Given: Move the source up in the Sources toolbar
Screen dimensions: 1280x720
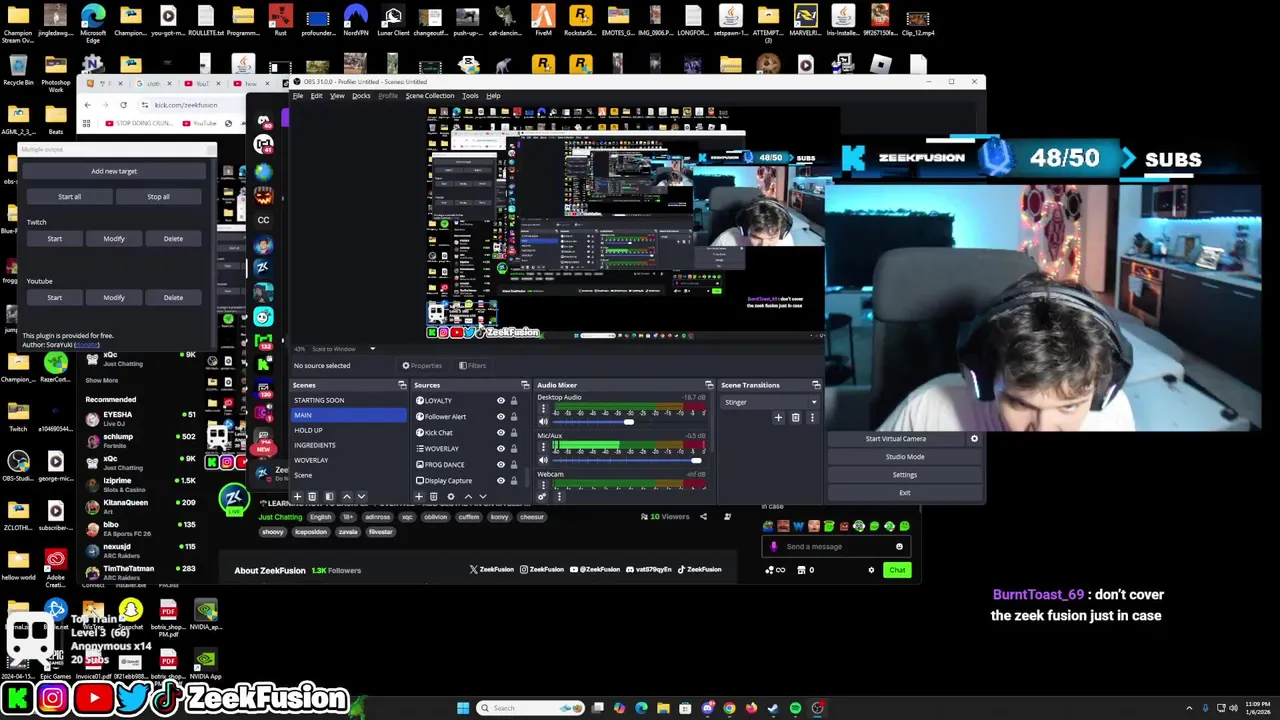Looking at the screenshot, I should click(x=468, y=497).
